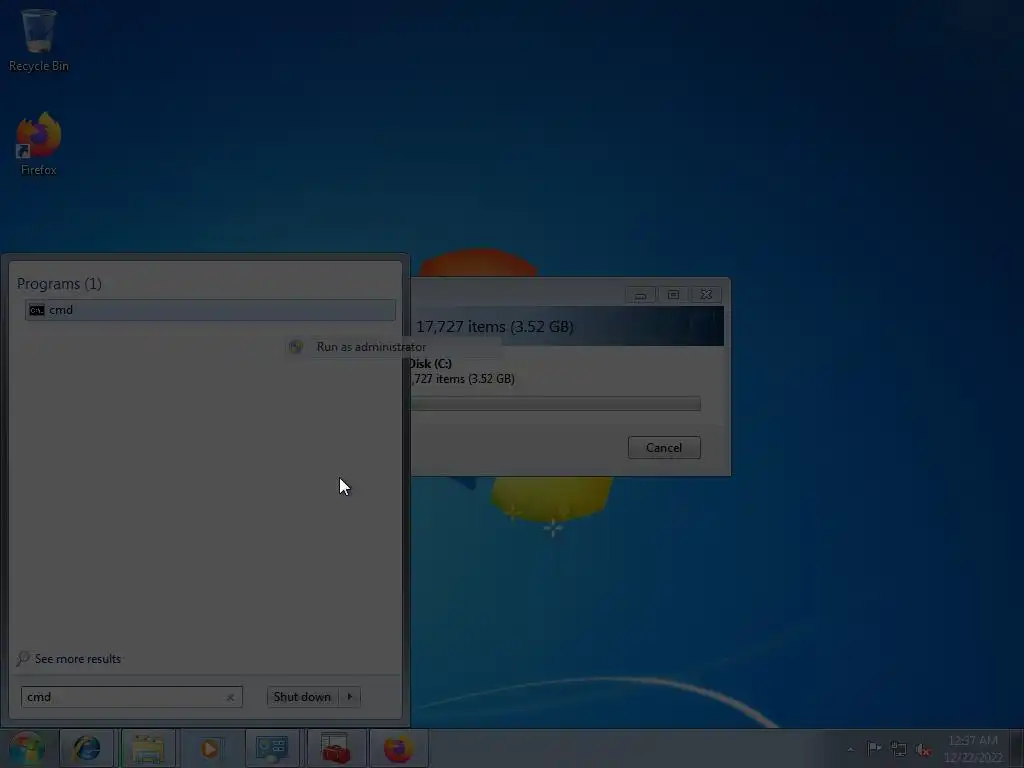The height and width of the screenshot is (768, 1024).
Task: Click the Show desktop button
Action: [1016, 748]
